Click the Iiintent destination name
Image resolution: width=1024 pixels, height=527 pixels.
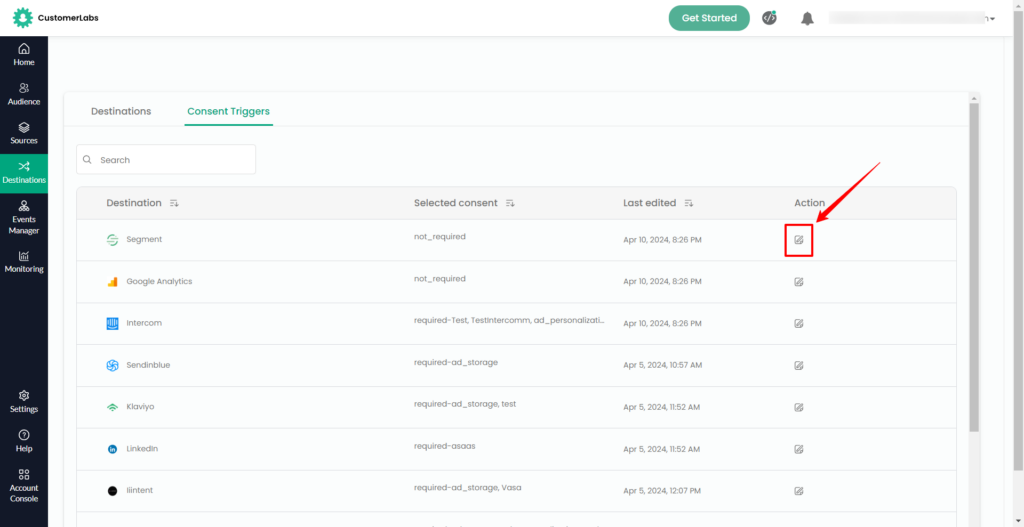point(140,490)
